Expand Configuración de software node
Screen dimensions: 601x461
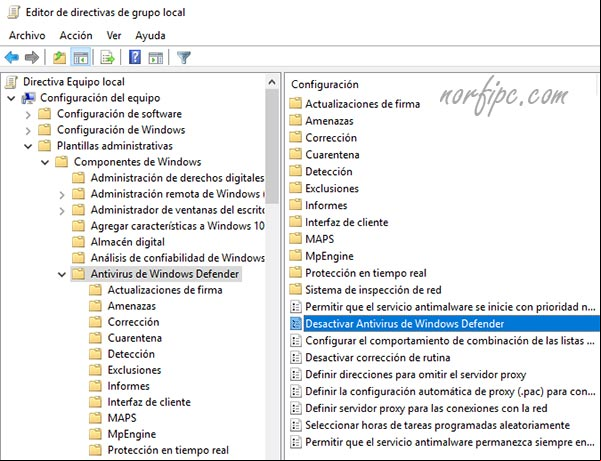pos(28,115)
